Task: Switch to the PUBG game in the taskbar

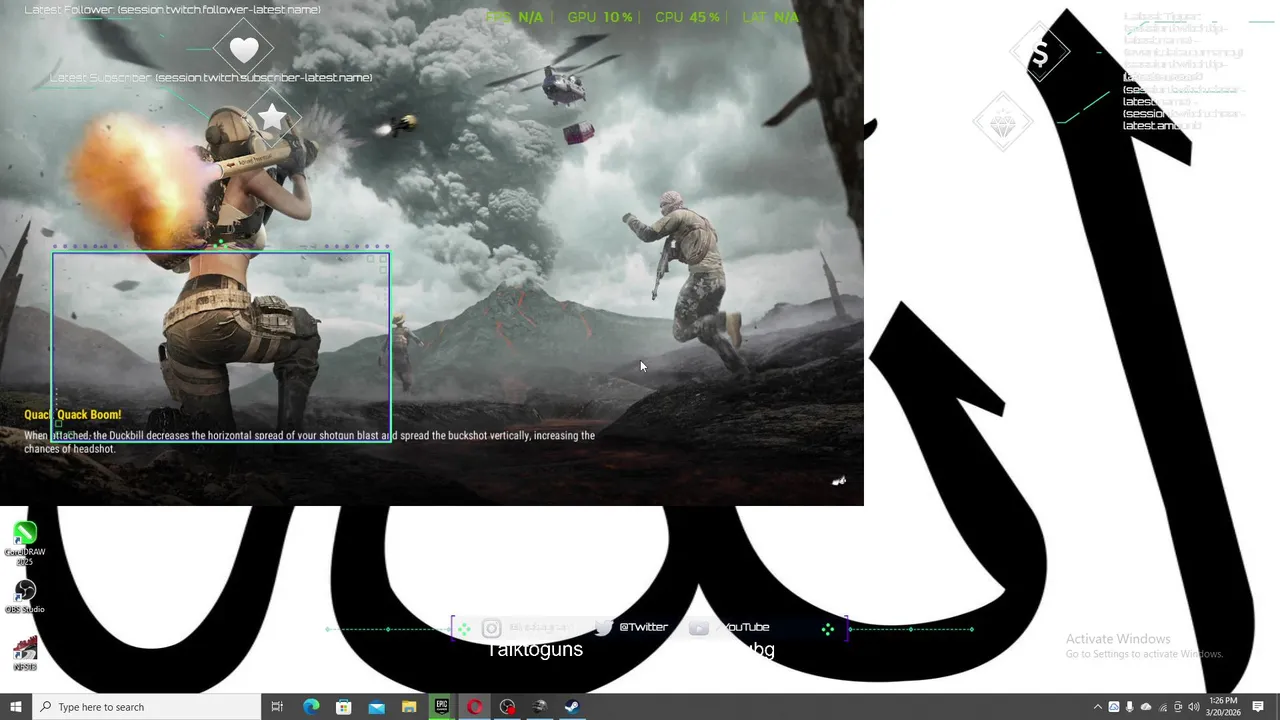Action: pyautogui.click(x=540, y=707)
